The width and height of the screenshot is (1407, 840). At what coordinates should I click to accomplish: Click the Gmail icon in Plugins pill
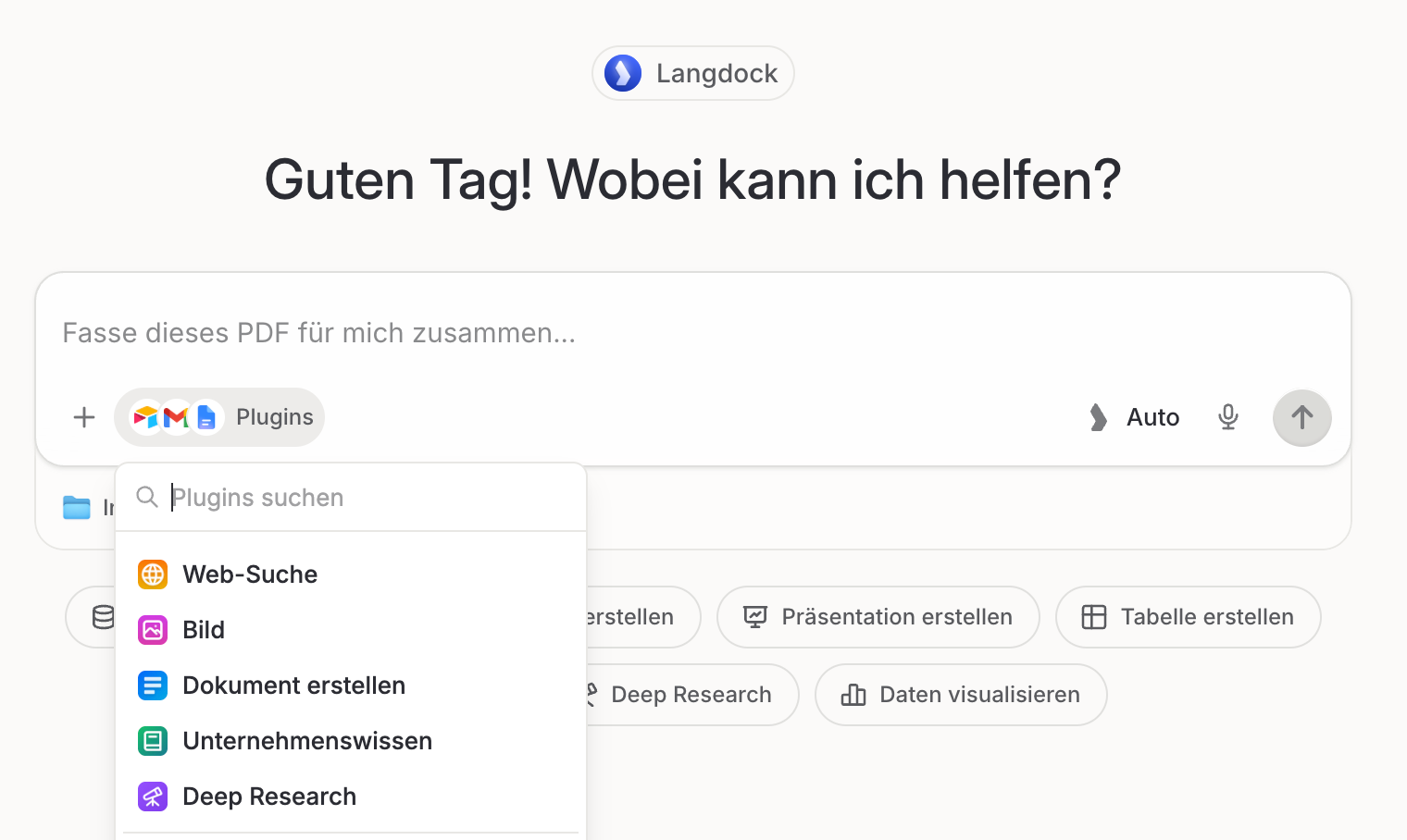click(176, 417)
